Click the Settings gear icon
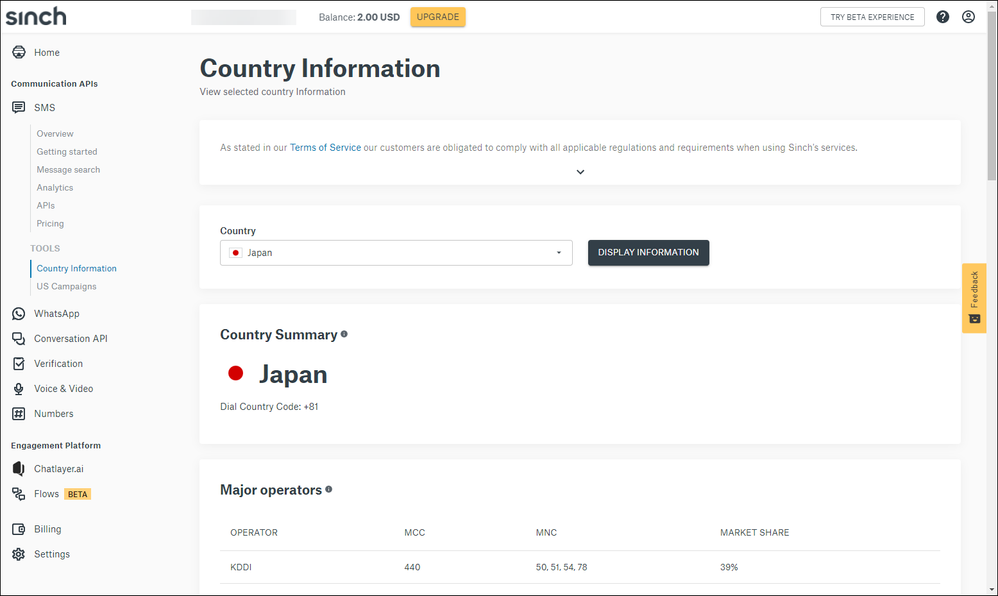998x596 pixels. [19, 554]
